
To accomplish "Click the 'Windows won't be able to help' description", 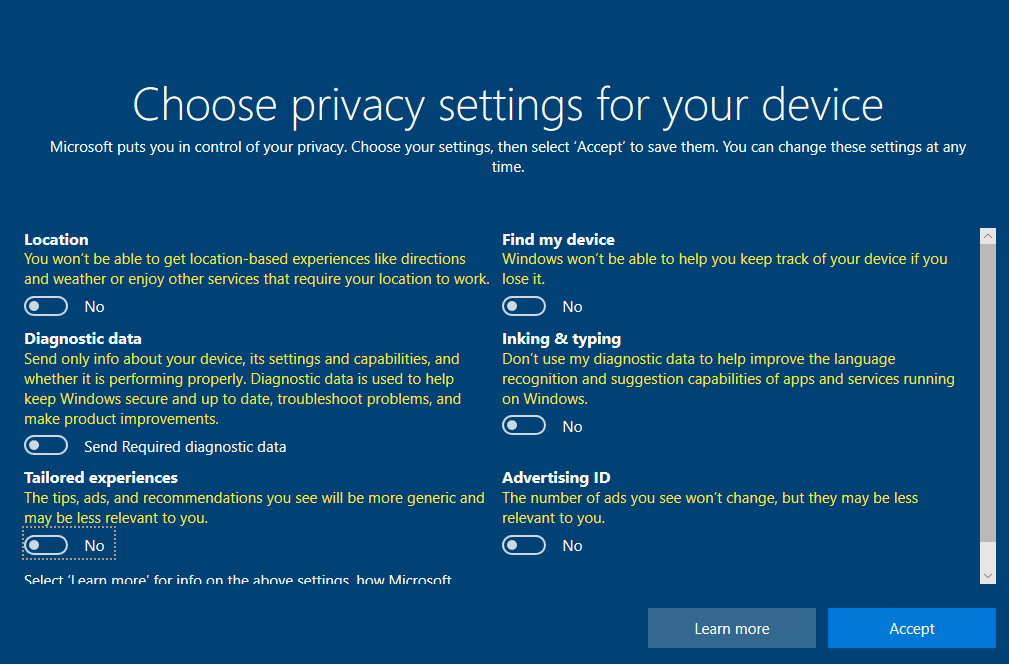I will pyautogui.click(x=725, y=269).
